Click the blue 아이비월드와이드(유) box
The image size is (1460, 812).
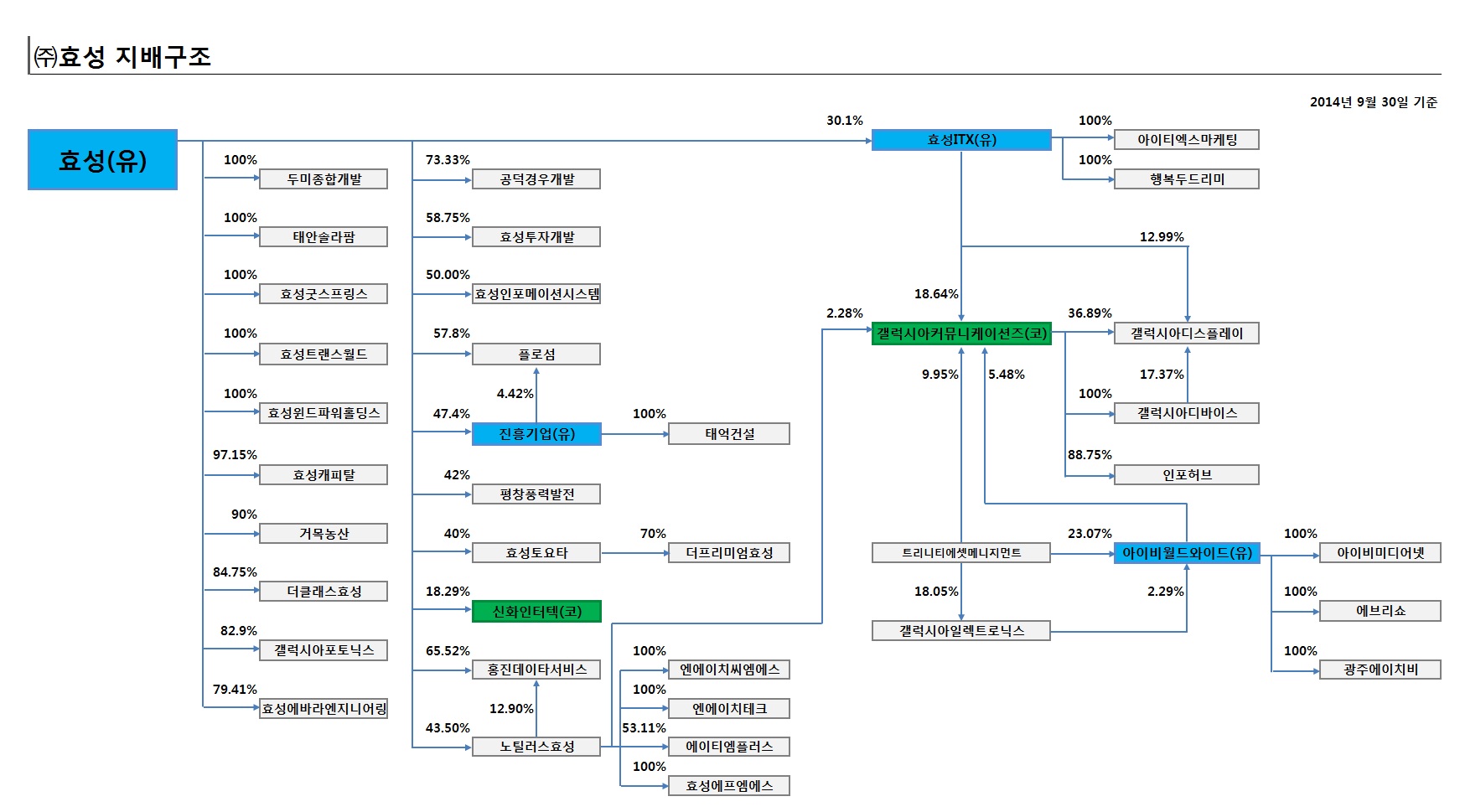coord(1187,553)
